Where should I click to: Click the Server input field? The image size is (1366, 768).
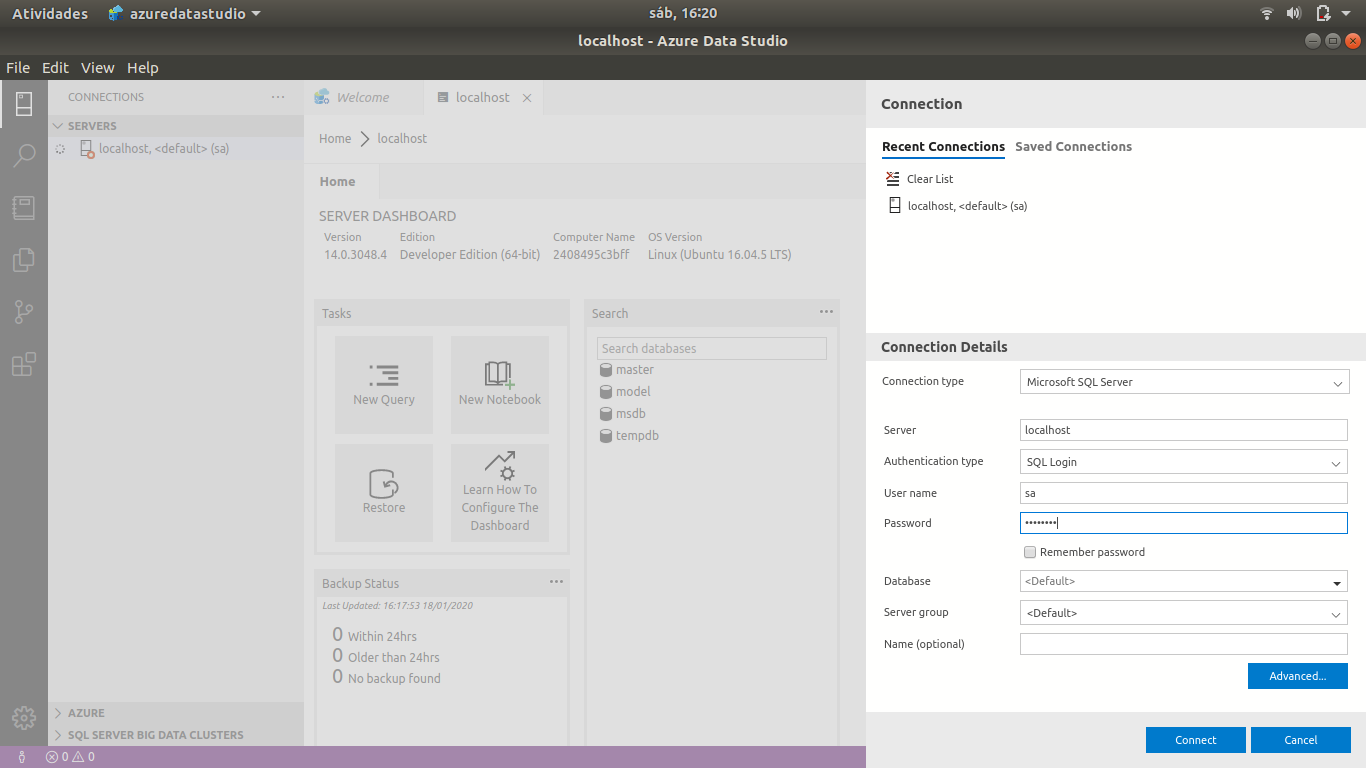click(1184, 430)
